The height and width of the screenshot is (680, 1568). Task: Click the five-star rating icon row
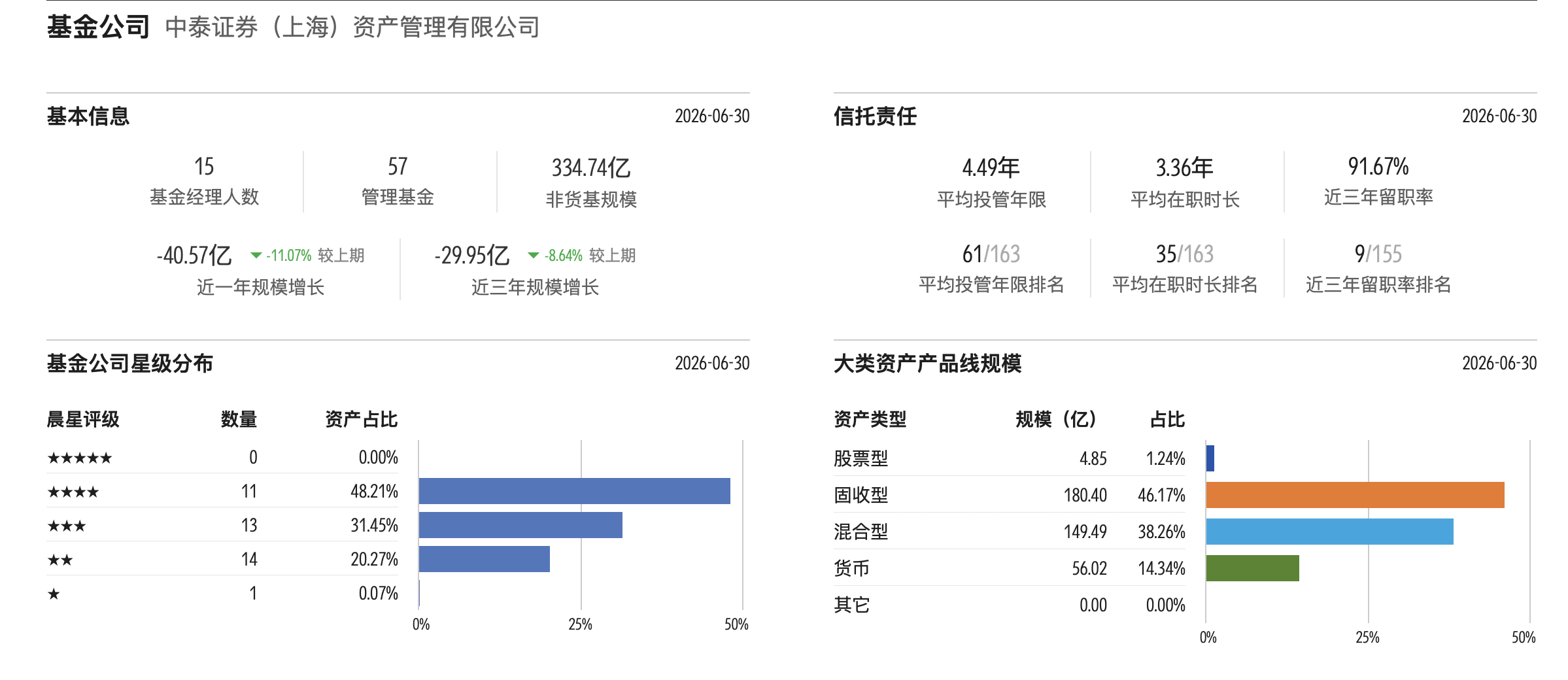click(80, 458)
